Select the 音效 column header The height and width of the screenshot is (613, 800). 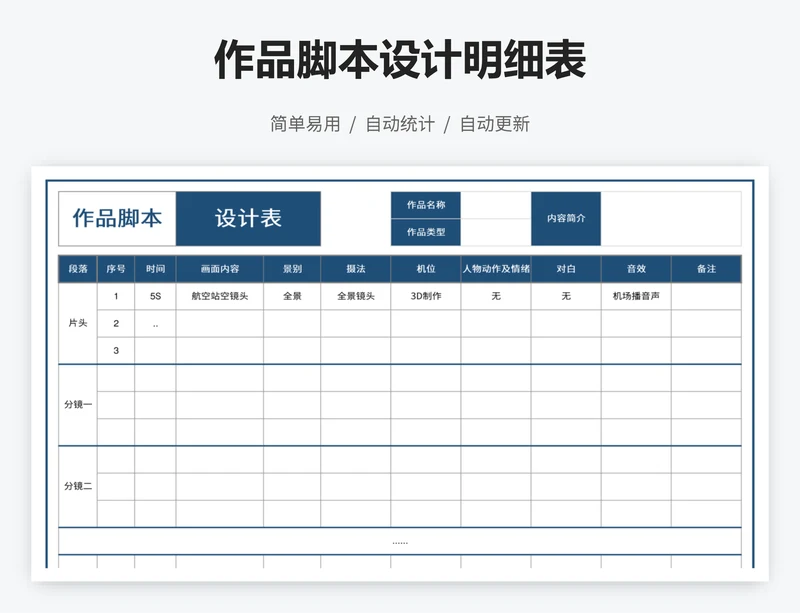click(x=636, y=269)
